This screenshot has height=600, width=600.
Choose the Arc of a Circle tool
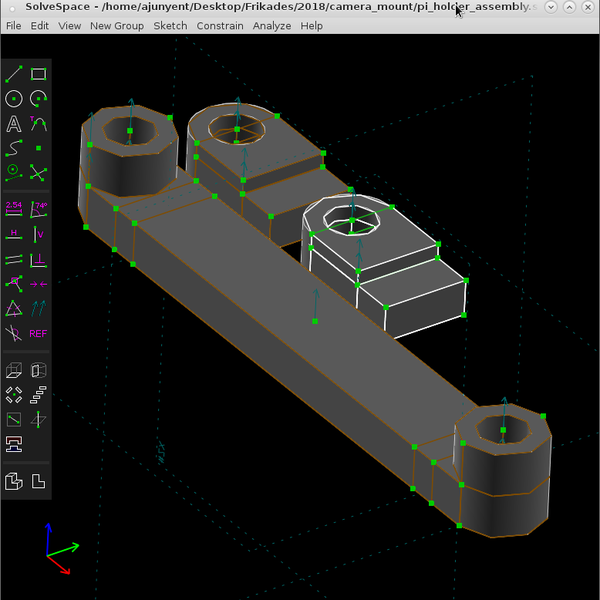point(38,98)
